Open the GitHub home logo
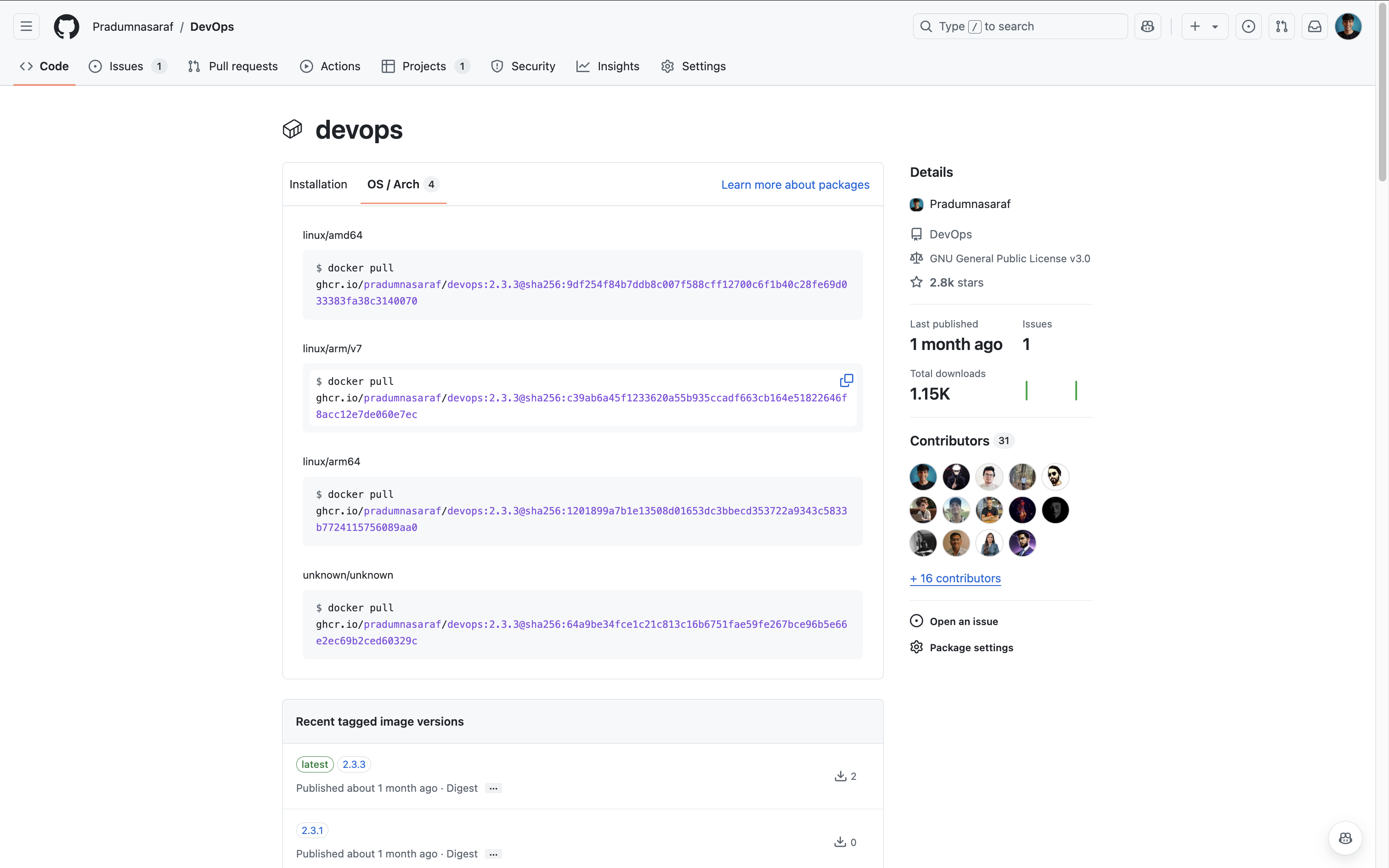This screenshot has width=1389, height=868. point(66,26)
